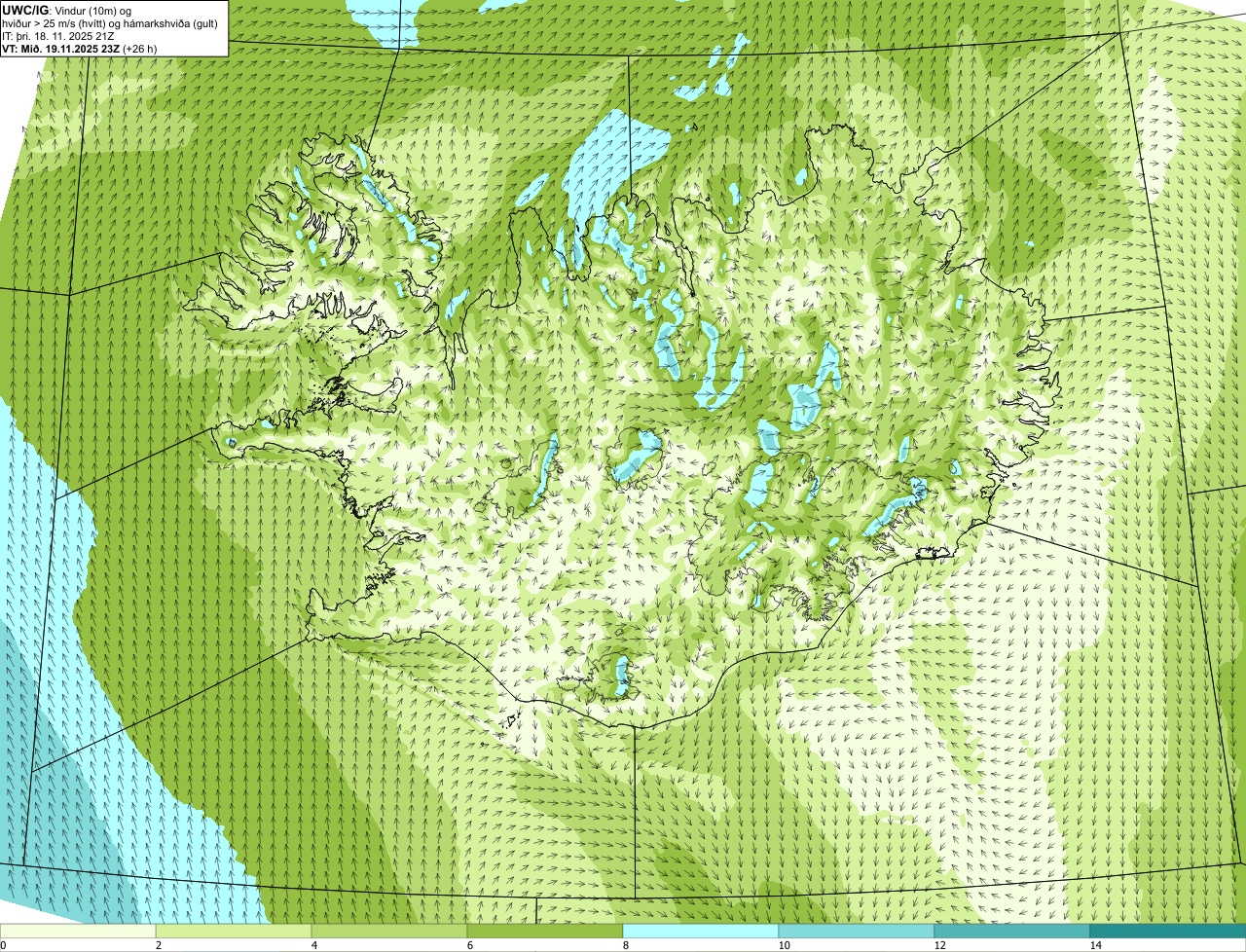Click the 'VT: Mið. 19.11.2025 23Z (+26 h)' line
Viewport: 1246px width, 952px height.
coord(80,48)
